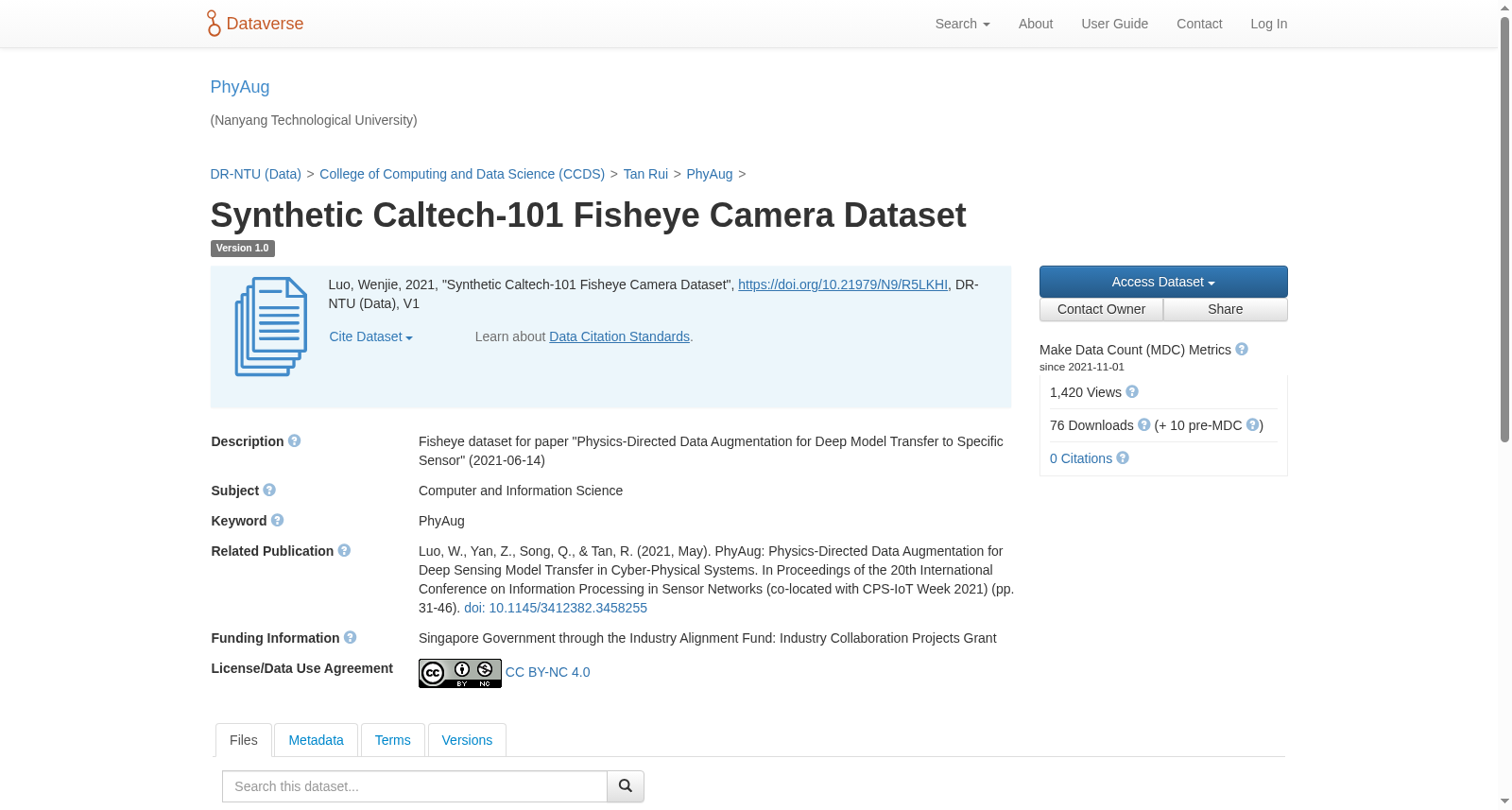
Task: Click the Share button
Action: point(1226,309)
